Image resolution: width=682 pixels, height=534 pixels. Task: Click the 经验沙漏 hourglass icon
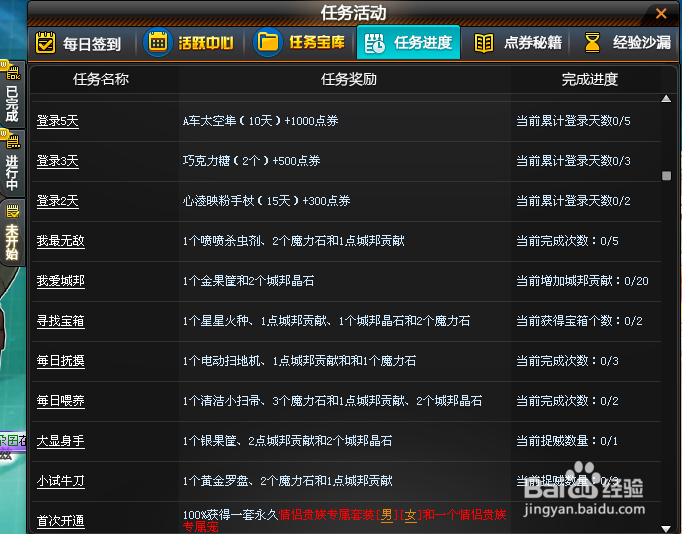592,43
